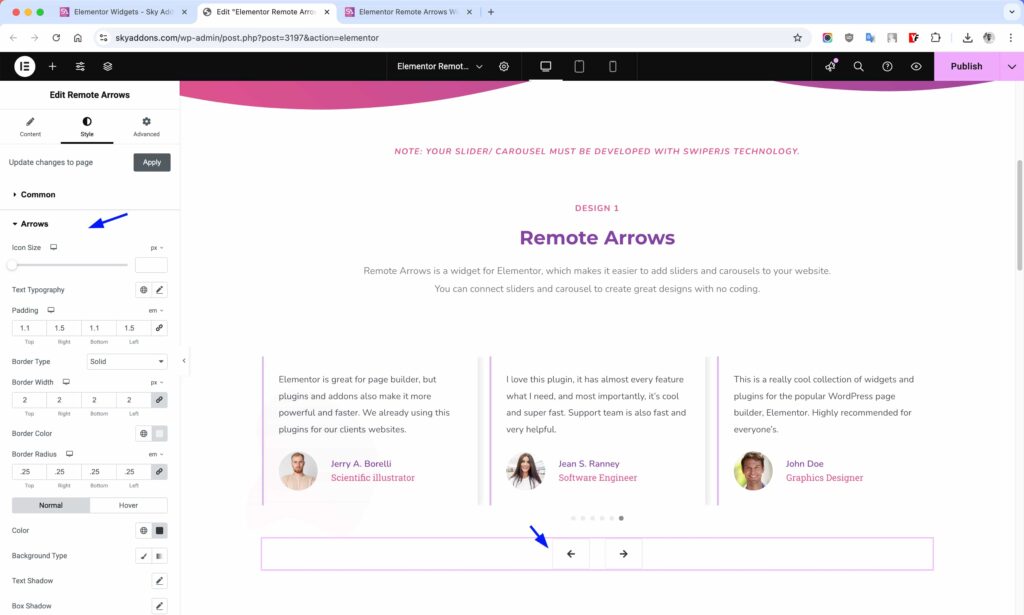Viewport: 1024px width, 615px height.
Task: Switch to the Style tab
Action: coord(87,126)
